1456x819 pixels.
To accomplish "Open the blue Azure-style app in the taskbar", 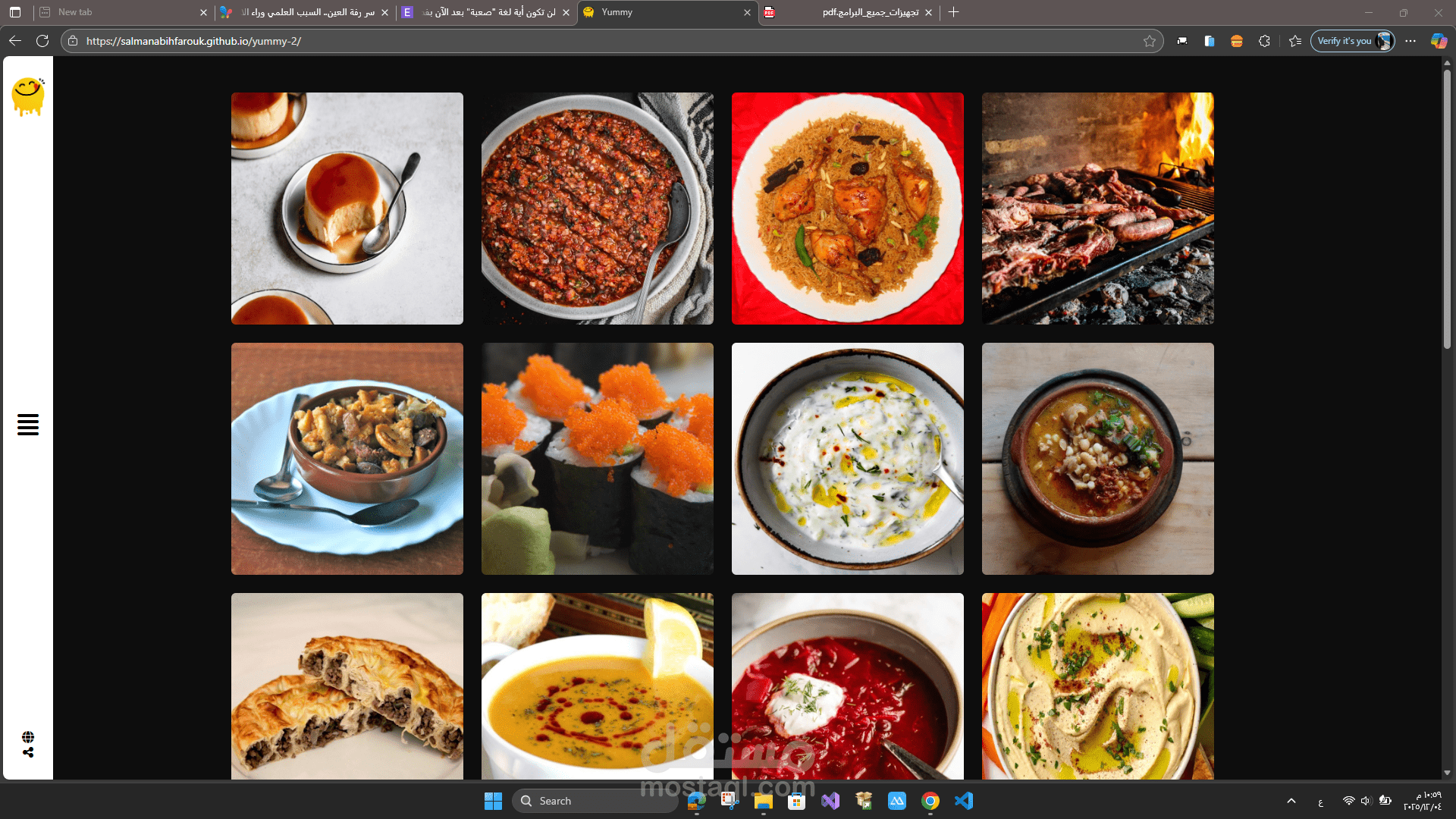I will point(897,801).
